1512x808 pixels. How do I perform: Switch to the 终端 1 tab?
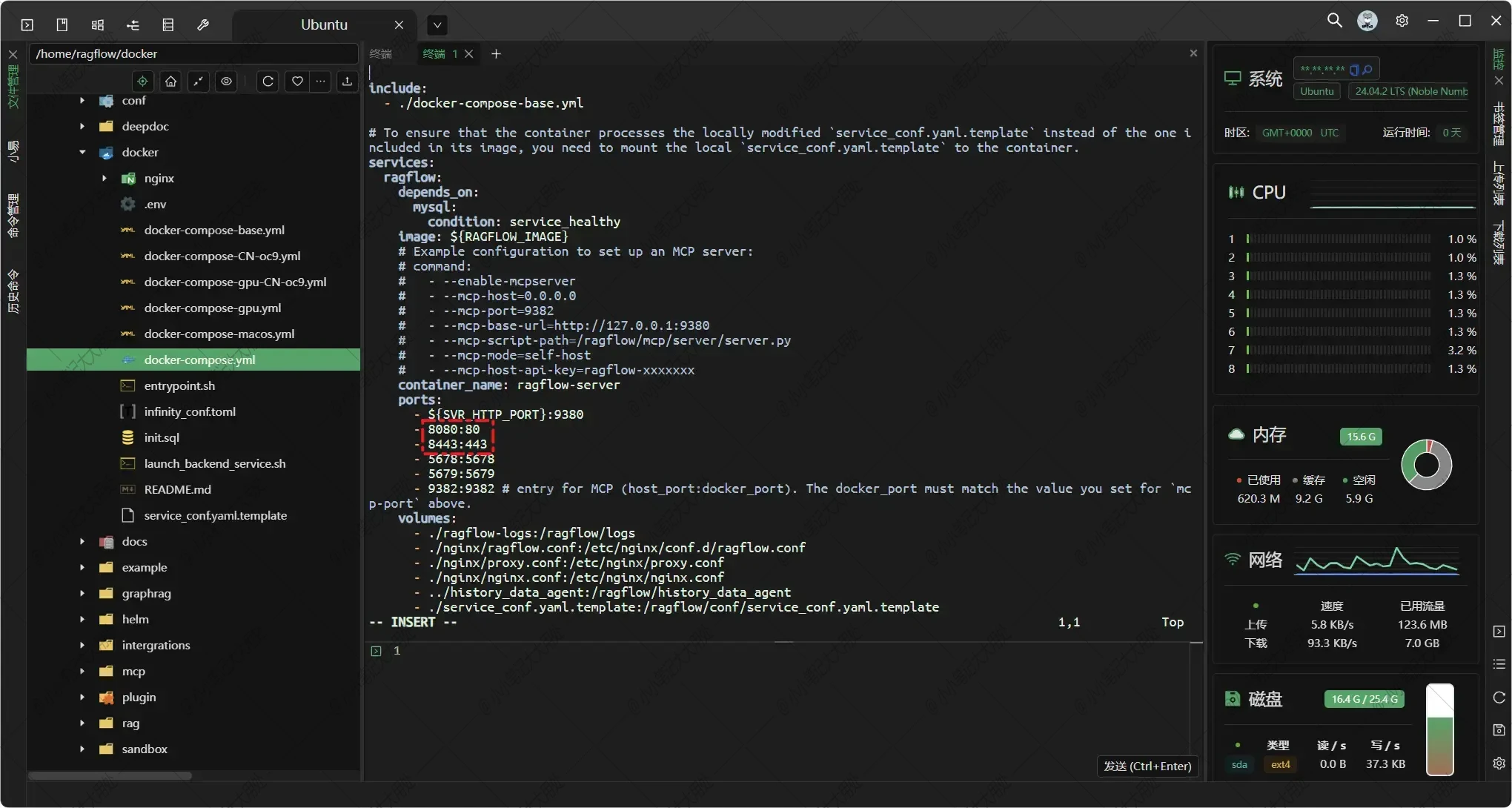440,53
